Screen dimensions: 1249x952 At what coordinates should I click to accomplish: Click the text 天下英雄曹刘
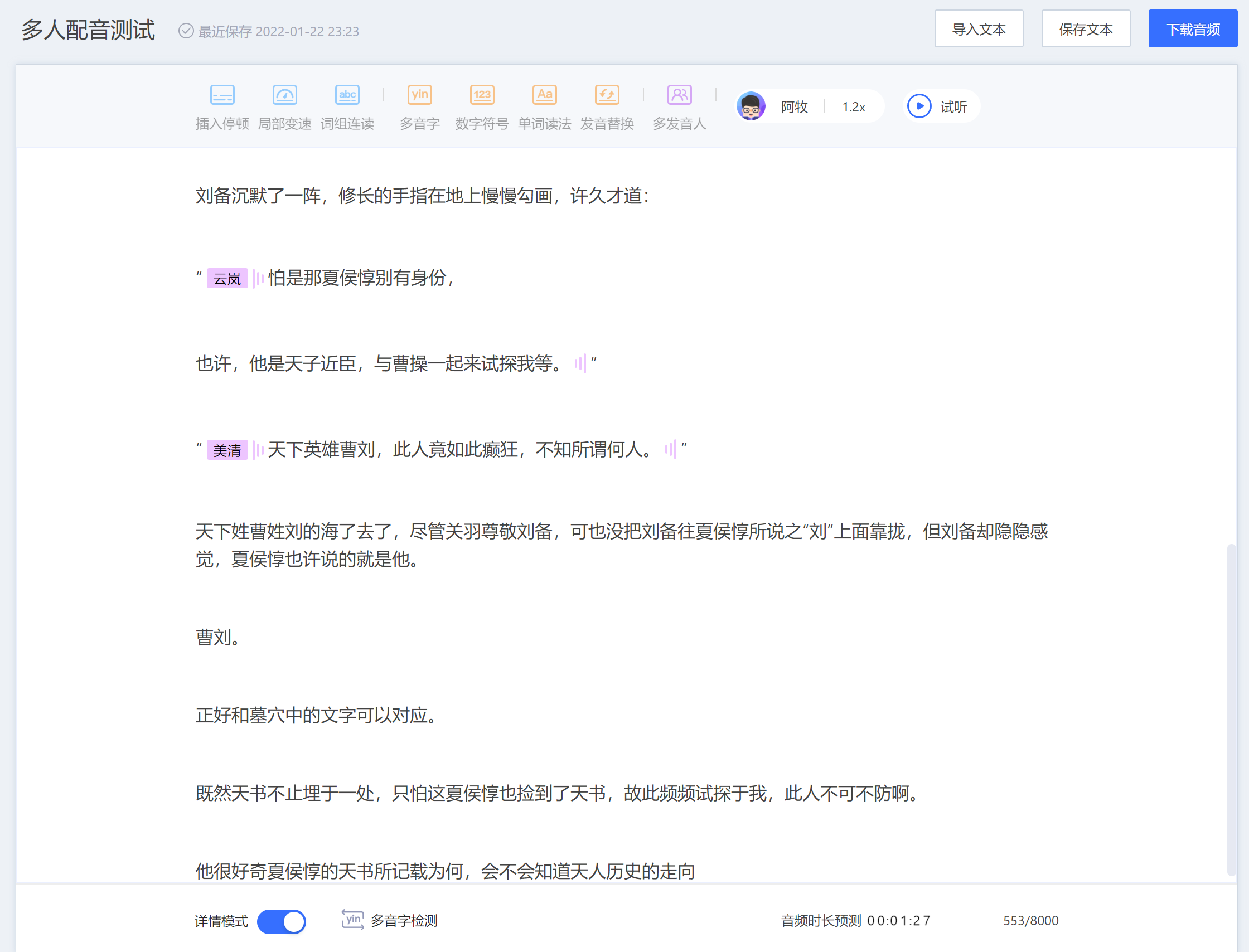(461, 450)
